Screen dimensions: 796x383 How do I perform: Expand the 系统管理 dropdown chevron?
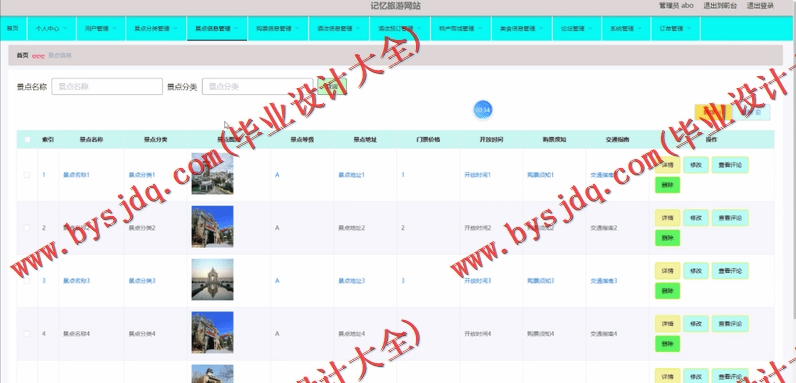(x=639, y=28)
